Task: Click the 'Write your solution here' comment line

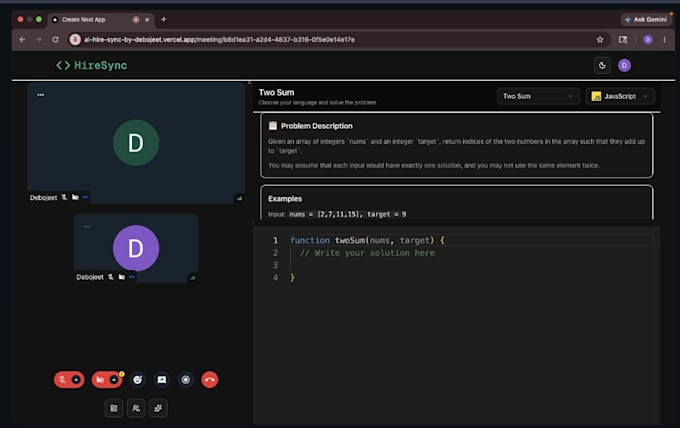Action: [x=367, y=253]
